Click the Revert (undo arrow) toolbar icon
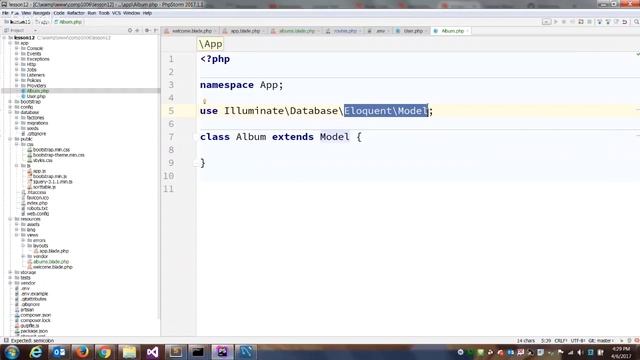 (x=624, y=22)
